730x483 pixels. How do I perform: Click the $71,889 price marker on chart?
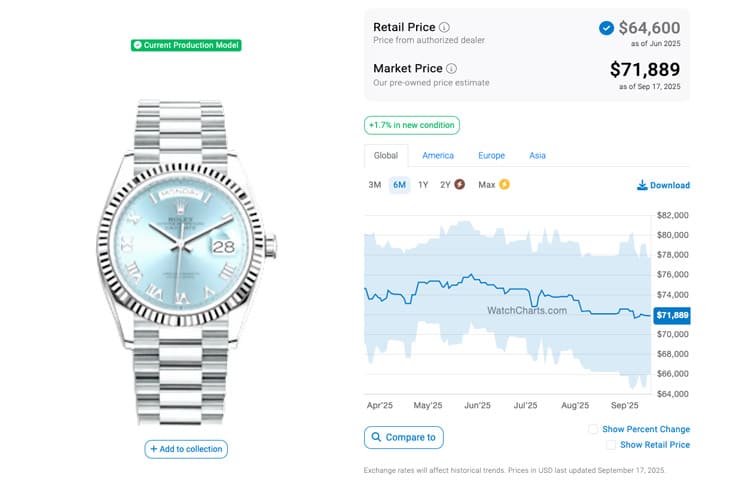pyautogui.click(x=671, y=315)
